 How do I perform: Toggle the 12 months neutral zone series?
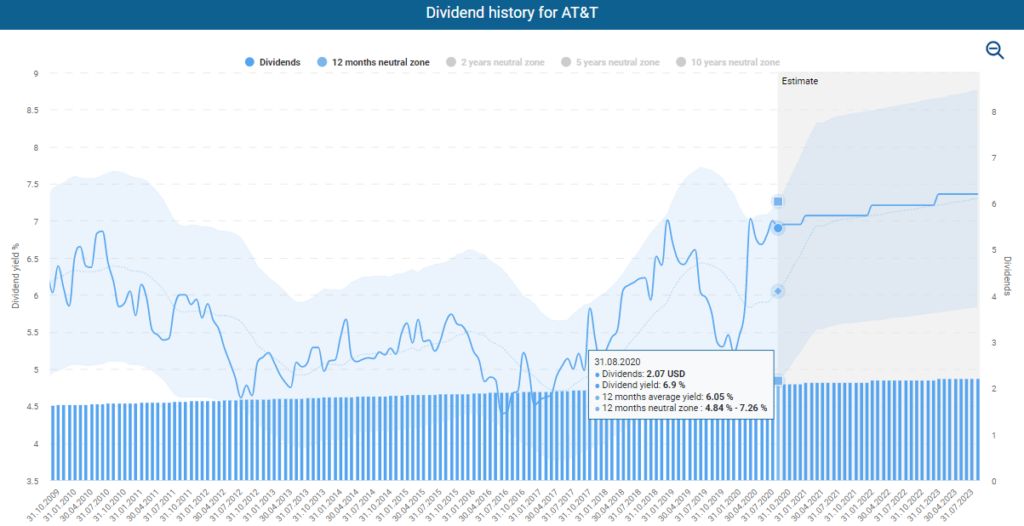click(373, 62)
